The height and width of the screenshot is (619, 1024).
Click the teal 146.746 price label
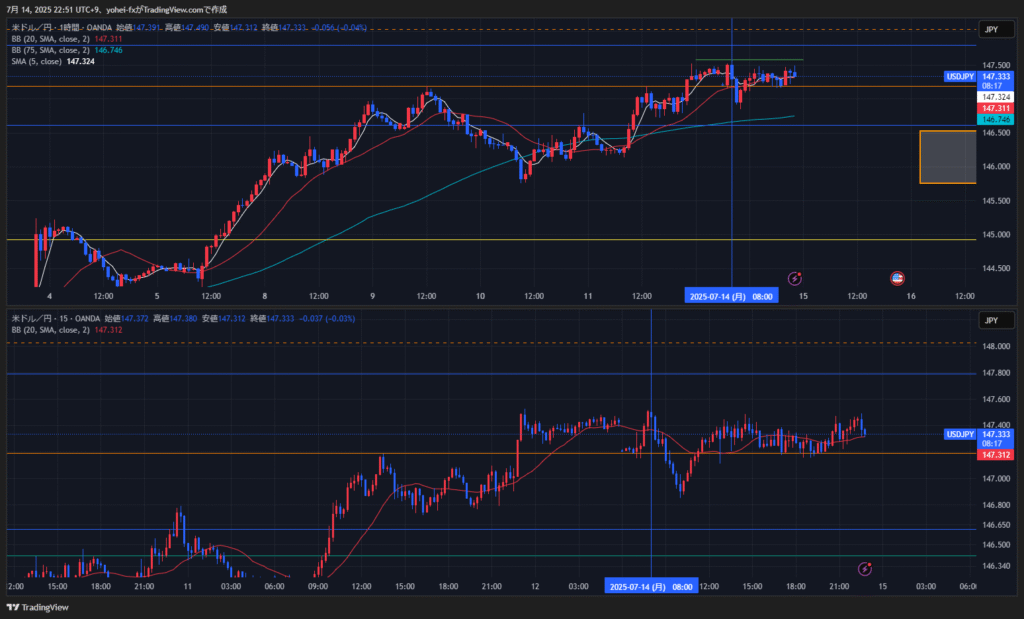995,119
